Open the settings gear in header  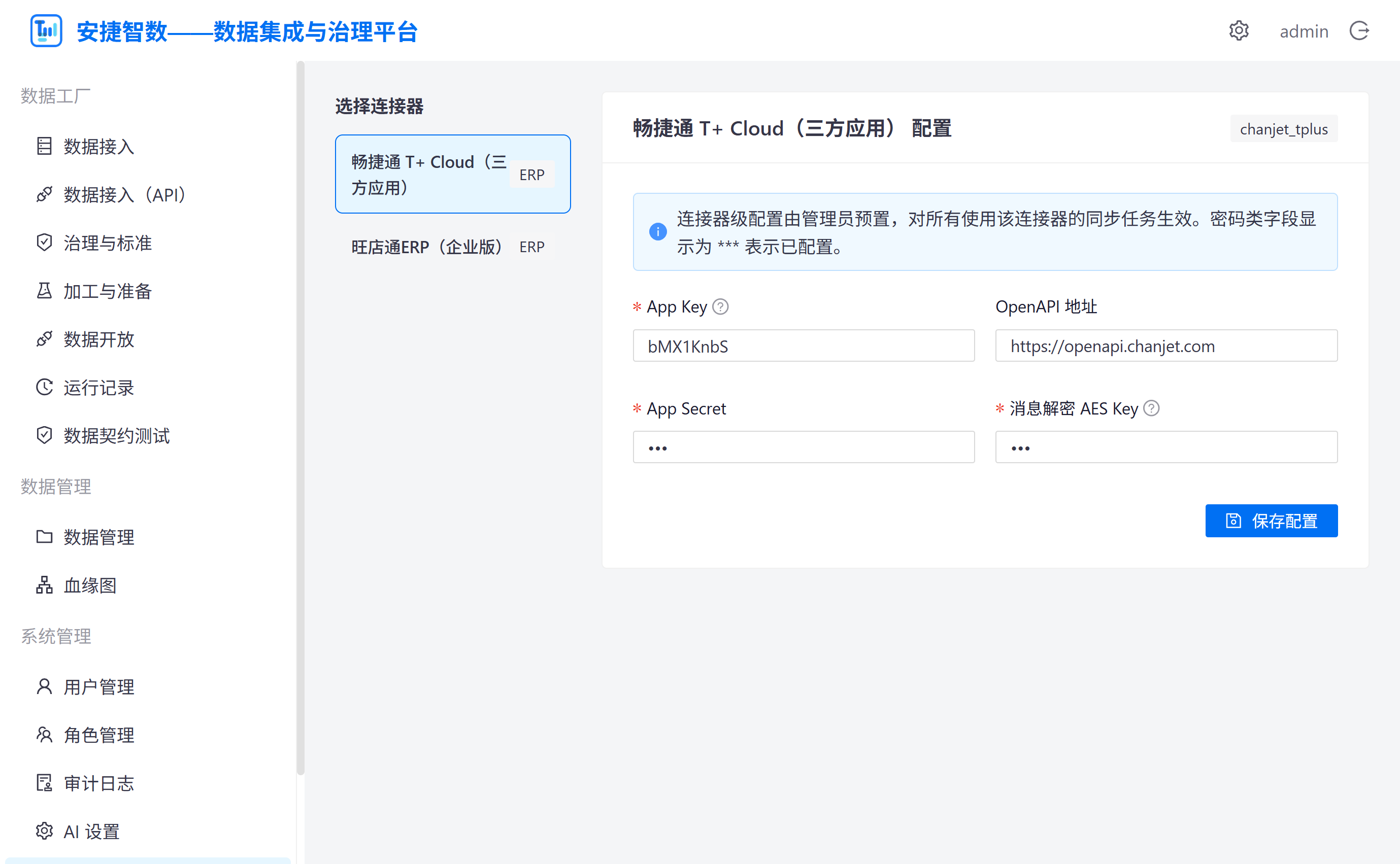tap(1239, 31)
